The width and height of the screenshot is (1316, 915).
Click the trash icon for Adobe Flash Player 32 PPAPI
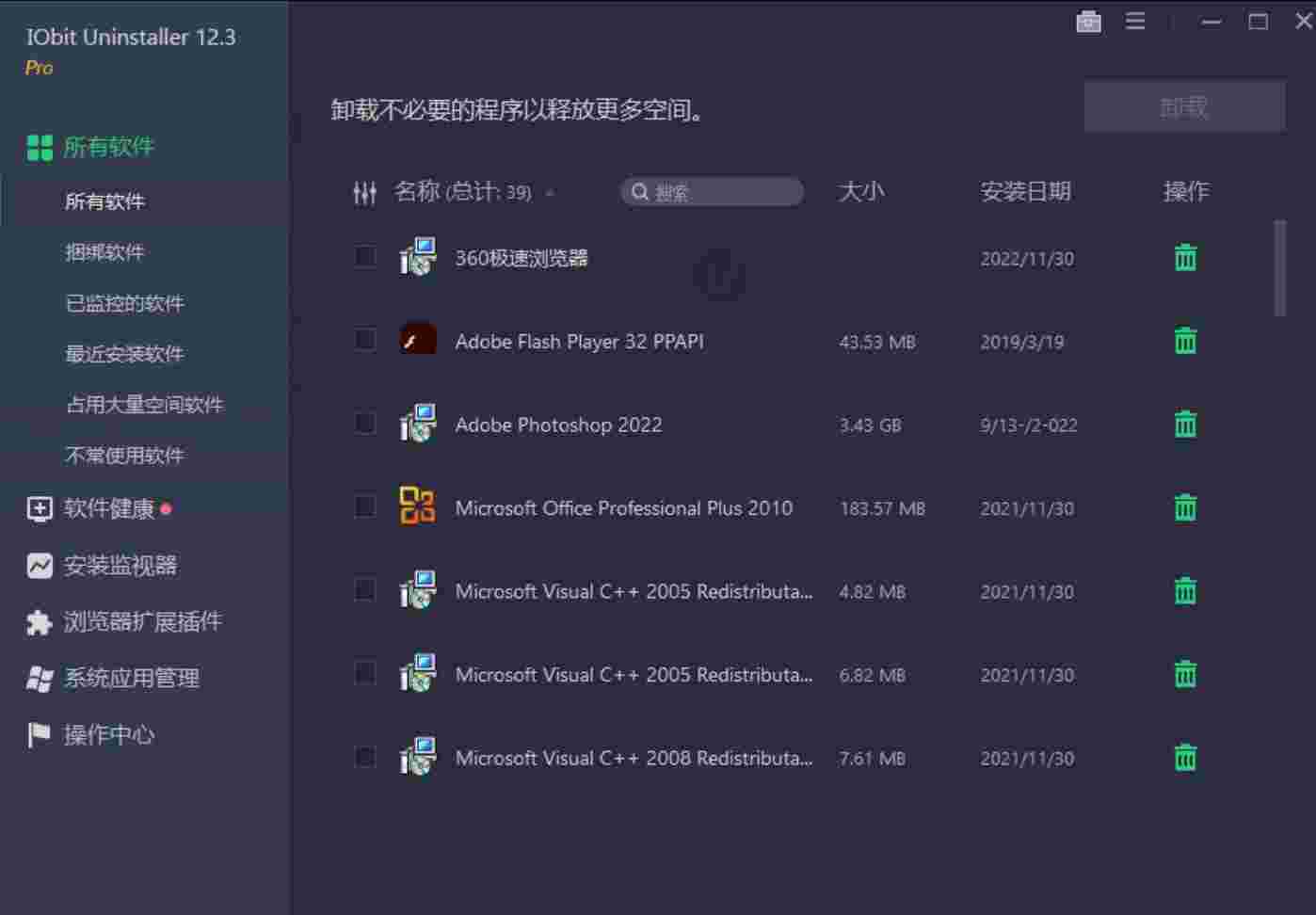pos(1185,341)
